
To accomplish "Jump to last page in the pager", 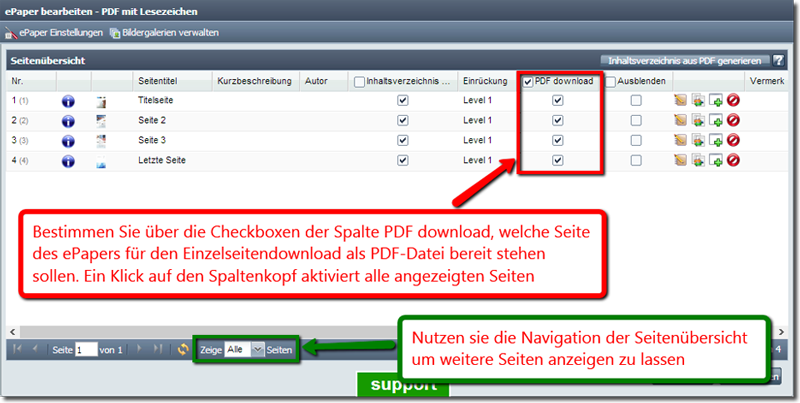I will (x=158, y=349).
